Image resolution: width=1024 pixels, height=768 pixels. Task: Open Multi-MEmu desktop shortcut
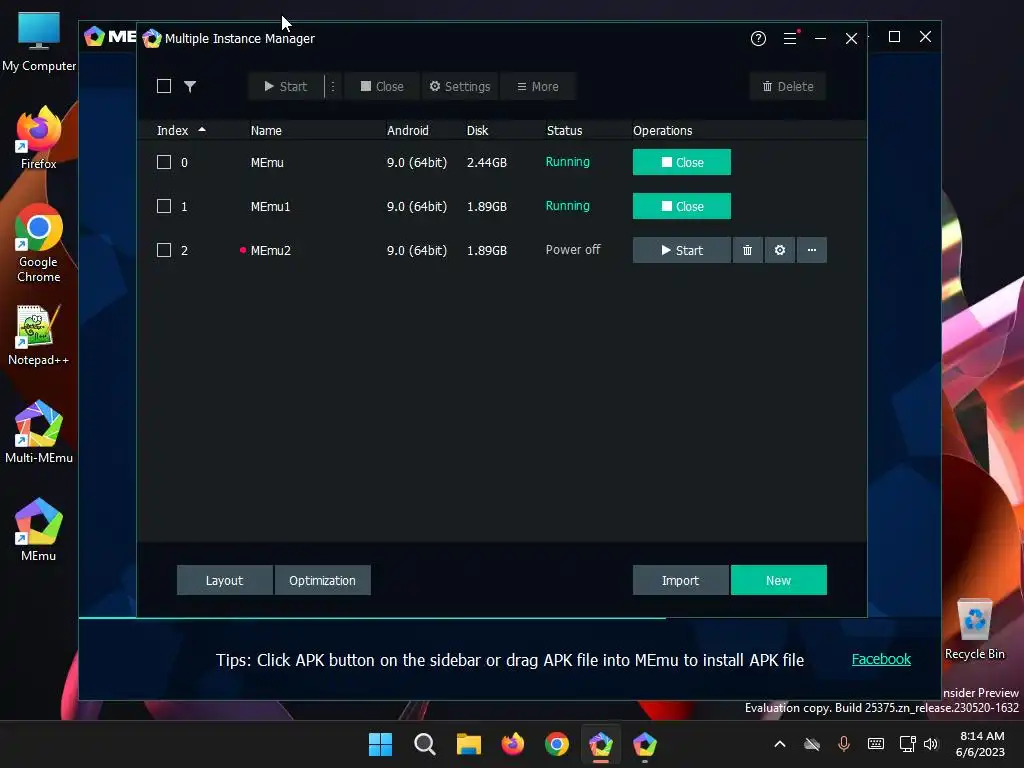[39, 432]
